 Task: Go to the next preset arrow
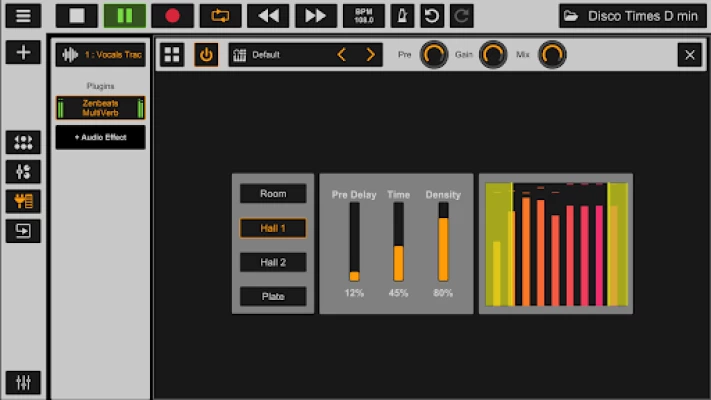pyautogui.click(x=371, y=55)
